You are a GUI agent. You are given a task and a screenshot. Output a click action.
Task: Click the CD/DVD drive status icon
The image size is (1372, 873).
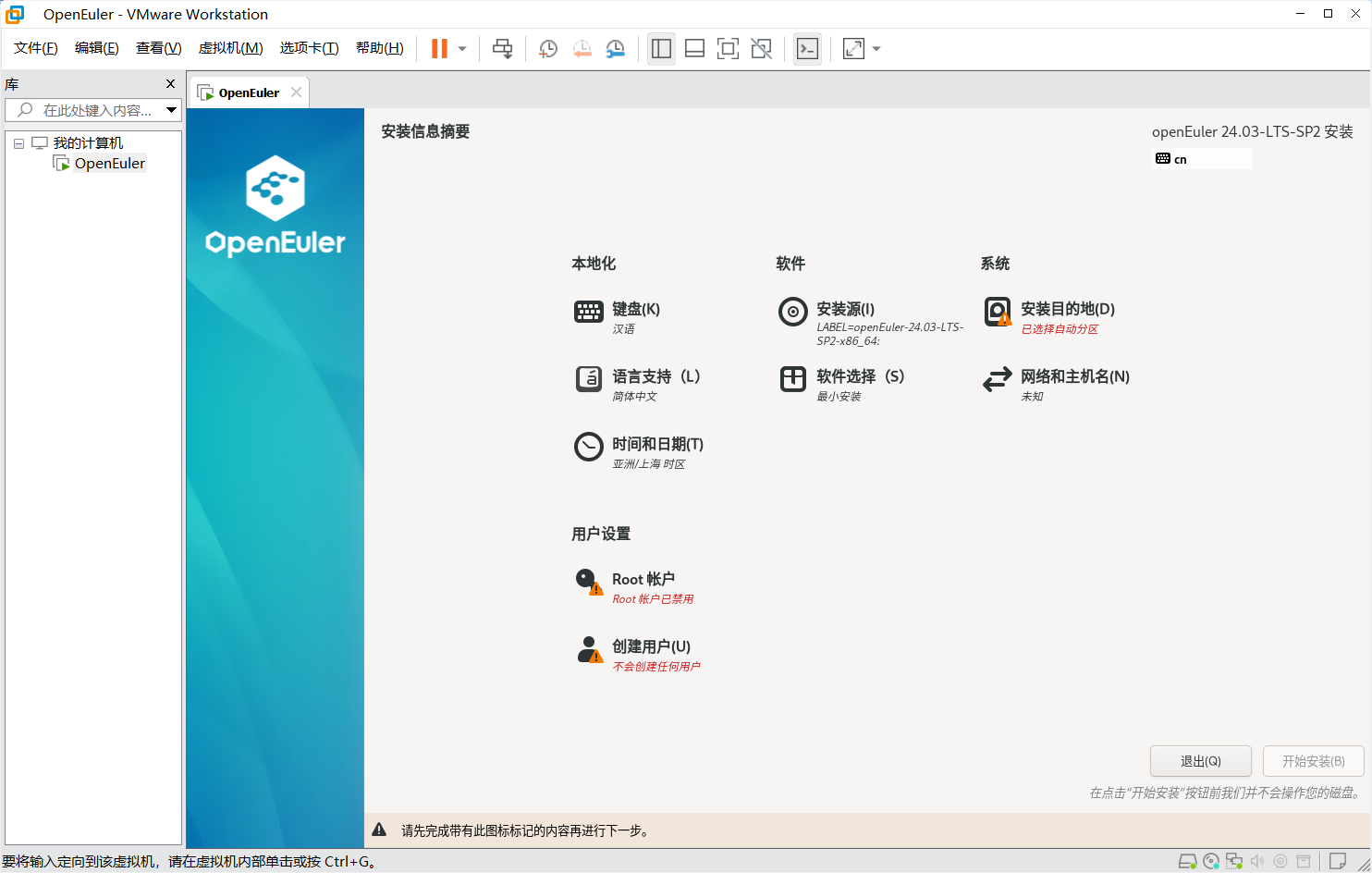pos(1211,861)
